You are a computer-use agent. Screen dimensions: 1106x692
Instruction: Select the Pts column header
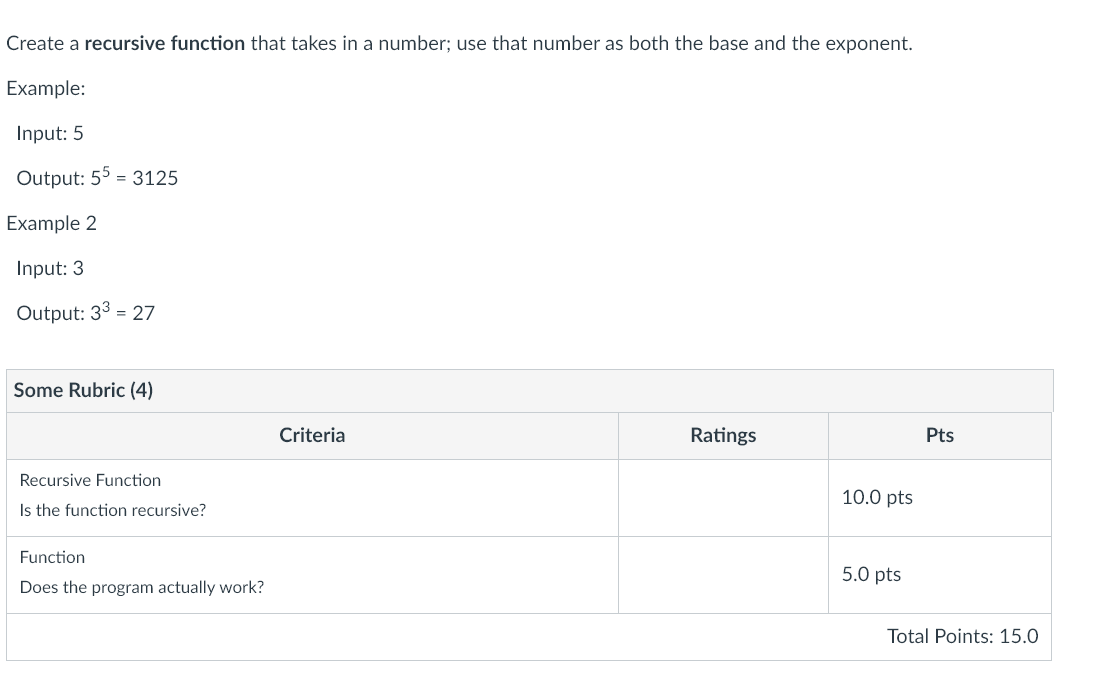tap(940, 436)
